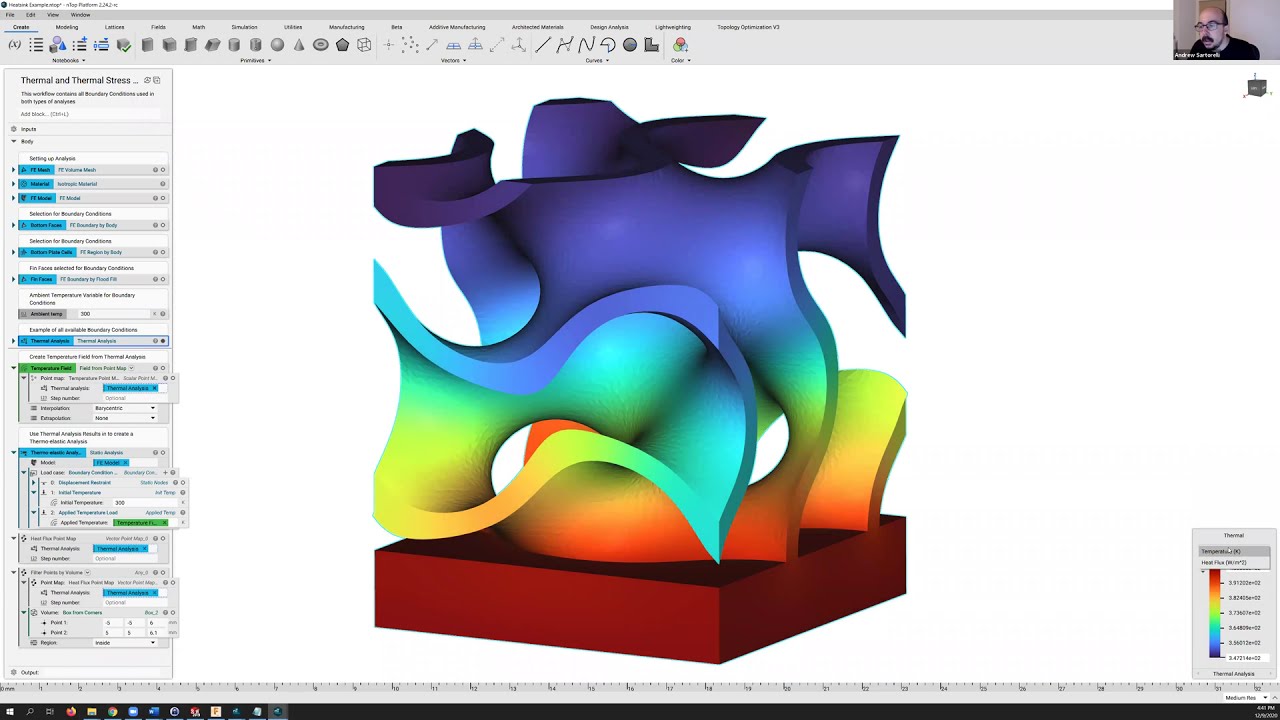Select the coordinate frame axes tool
The height and width of the screenshot is (720, 1280).
click(x=519, y=45)
